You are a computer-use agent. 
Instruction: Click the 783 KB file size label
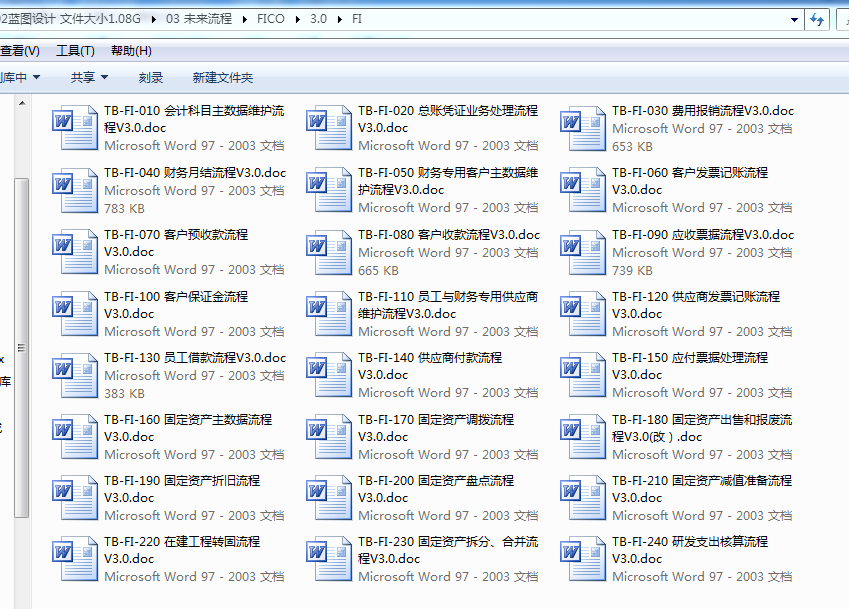pos(125,208)
